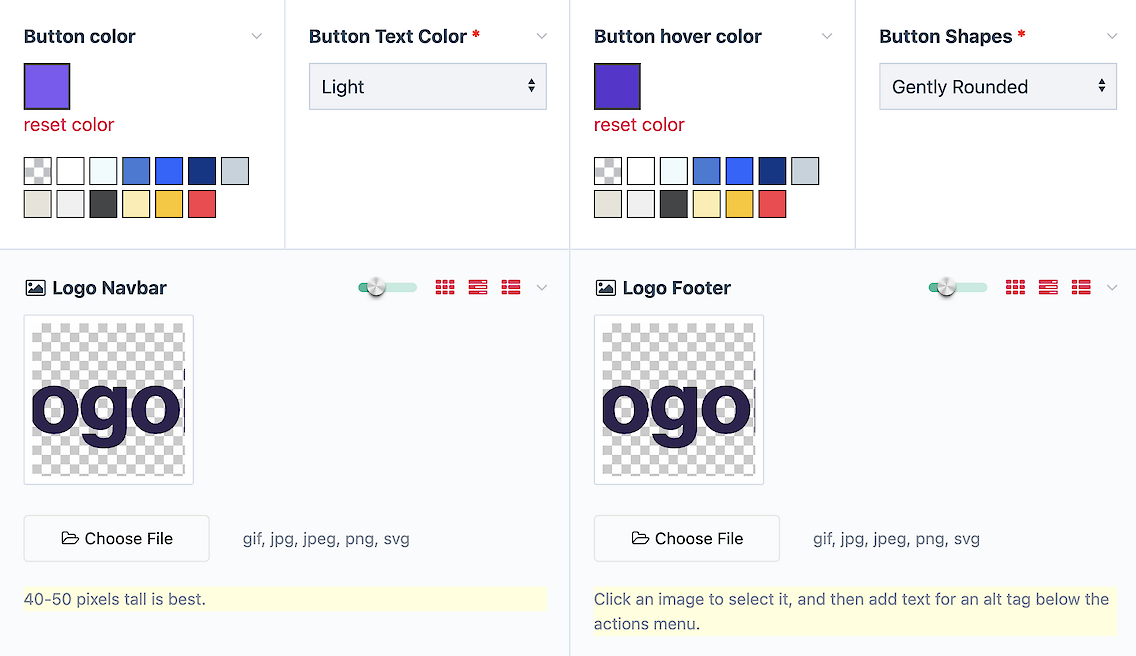Open the Button Text Color dropdown
1136x656 pixels.
(x=428, y=87)
